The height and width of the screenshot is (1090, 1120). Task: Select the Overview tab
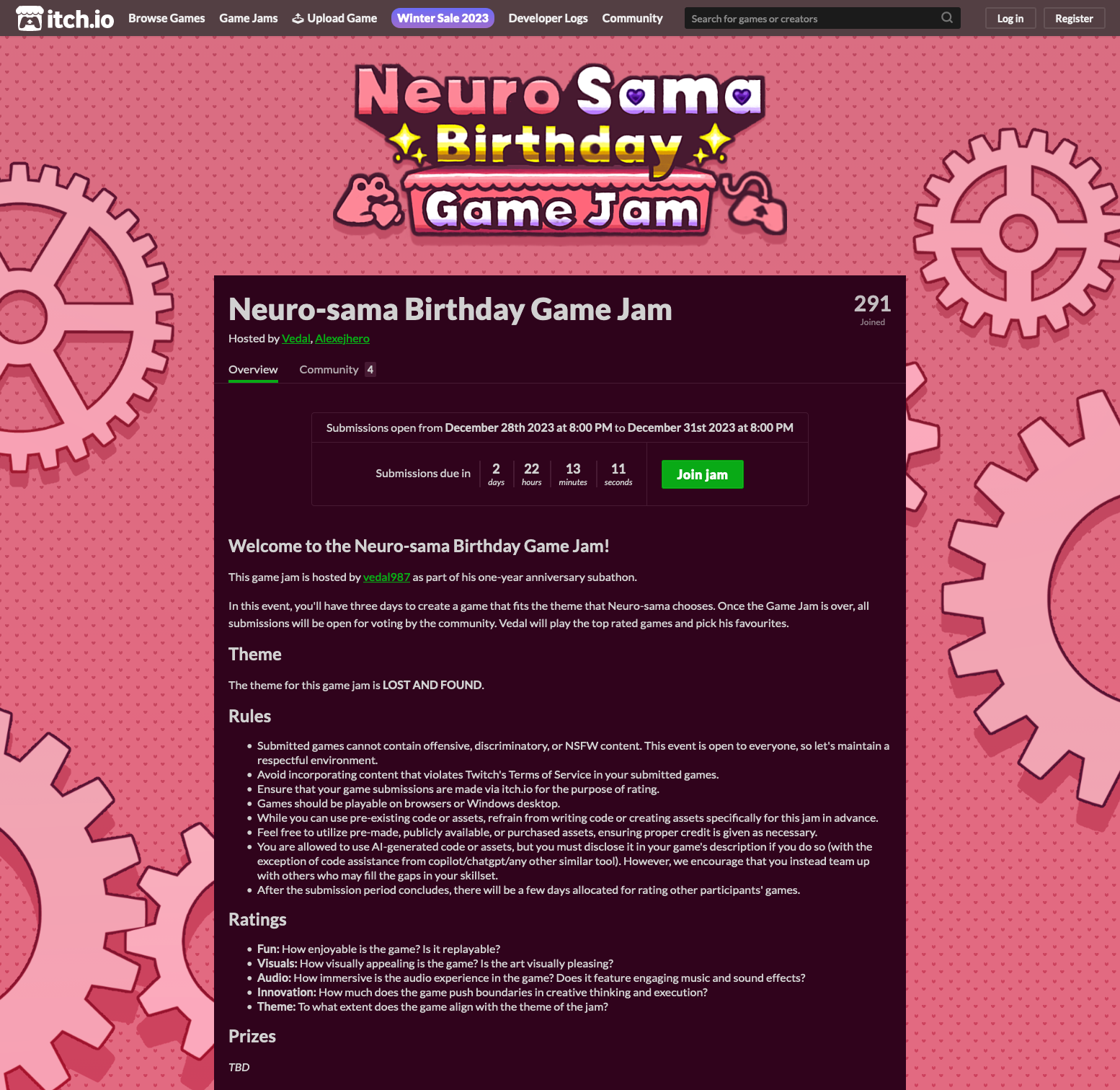point(253,370)
